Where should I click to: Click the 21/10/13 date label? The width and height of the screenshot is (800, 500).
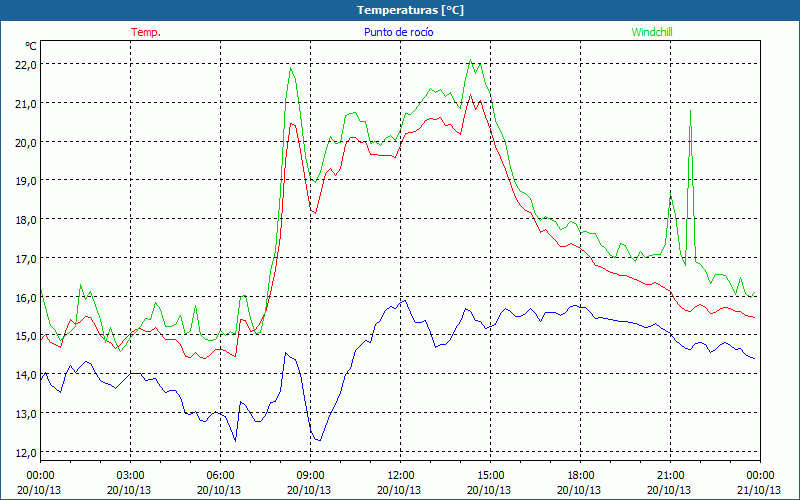(760, 490)
